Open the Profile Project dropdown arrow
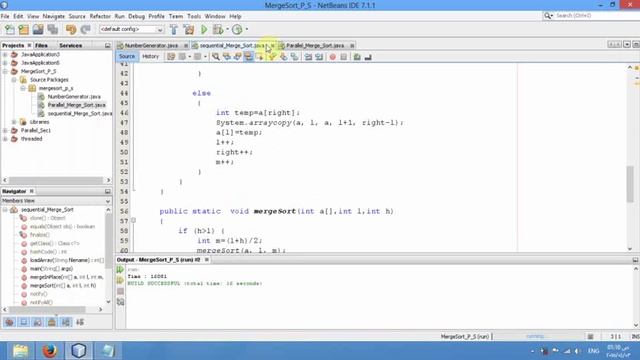 (247, 29)
